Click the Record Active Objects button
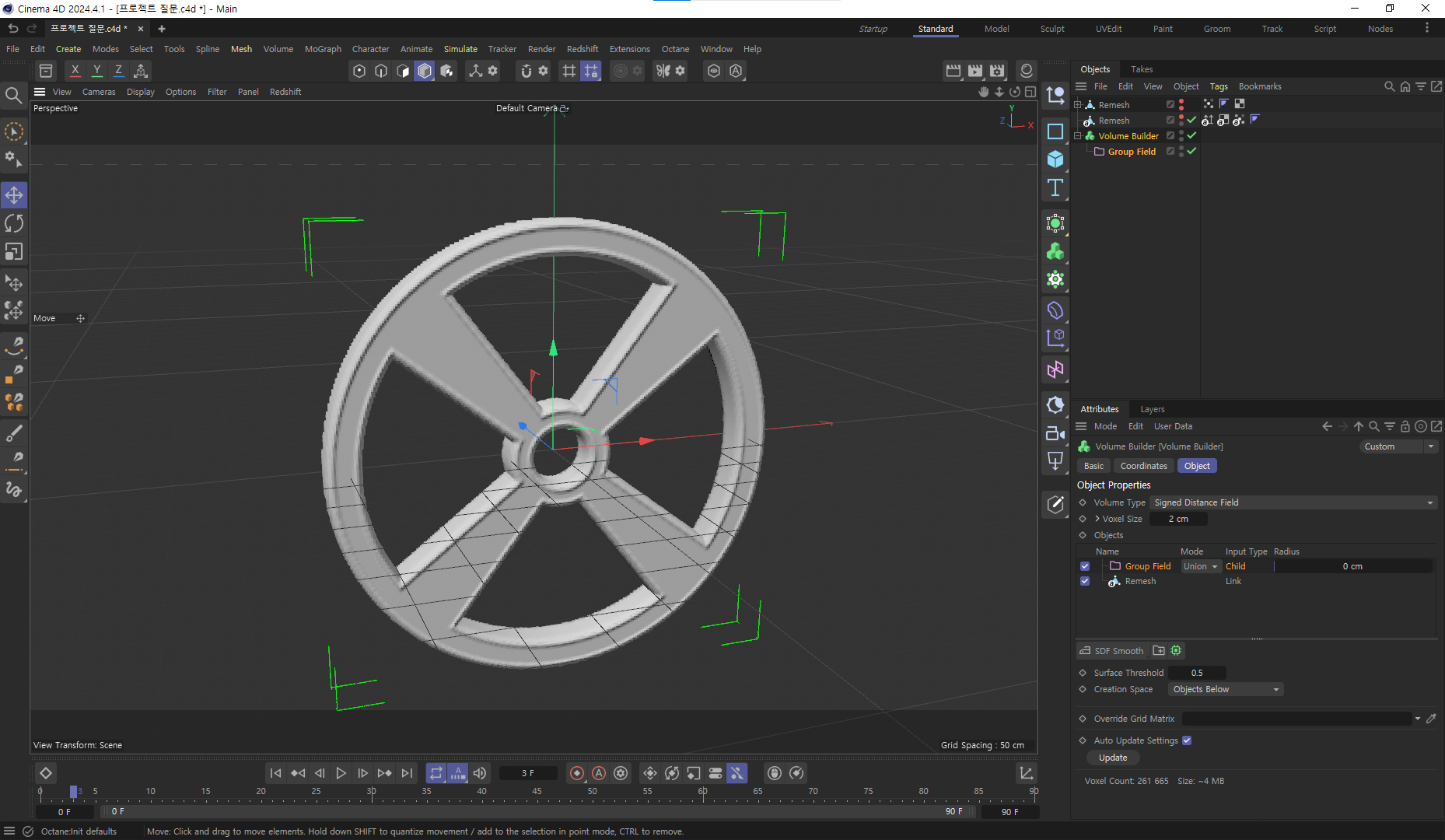Viewport: 1445px width, 840px height. tap(577, 773)
